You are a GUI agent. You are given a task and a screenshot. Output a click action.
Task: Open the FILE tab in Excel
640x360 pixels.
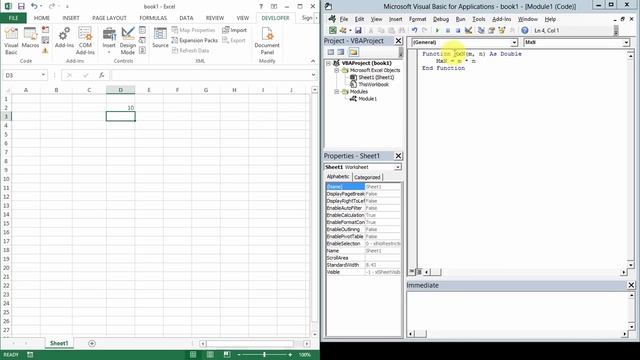pyautogui.click(x=13, y=18)
